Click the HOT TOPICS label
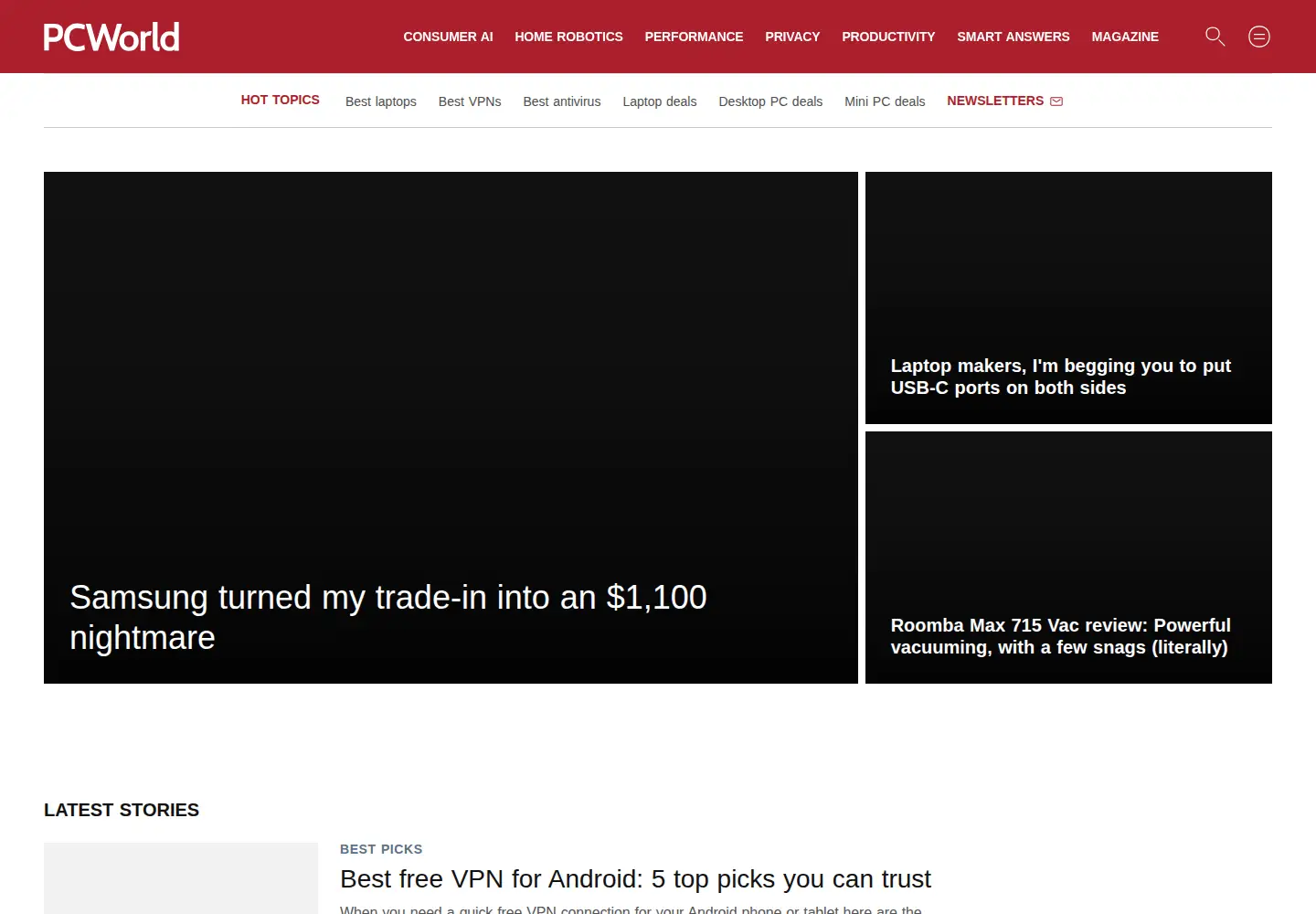This screenshot has height=914, width=1316. (281, 100)
